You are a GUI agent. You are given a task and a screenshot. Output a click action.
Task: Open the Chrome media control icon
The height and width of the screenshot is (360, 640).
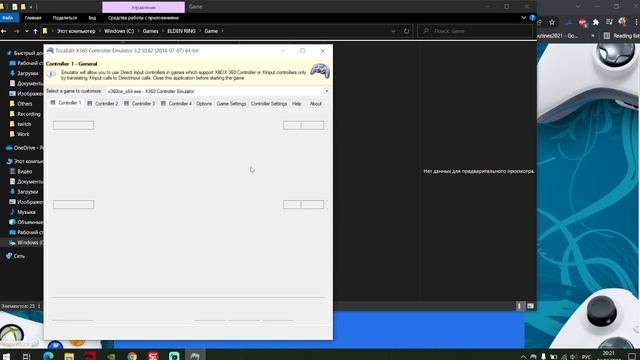point(609,22)
